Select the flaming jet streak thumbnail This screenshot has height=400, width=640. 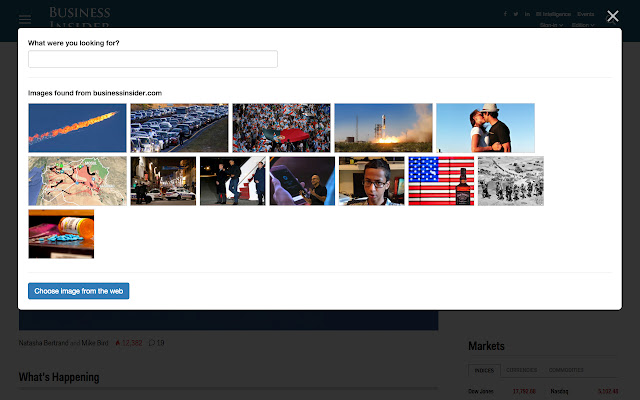click(x=78, y=128)
